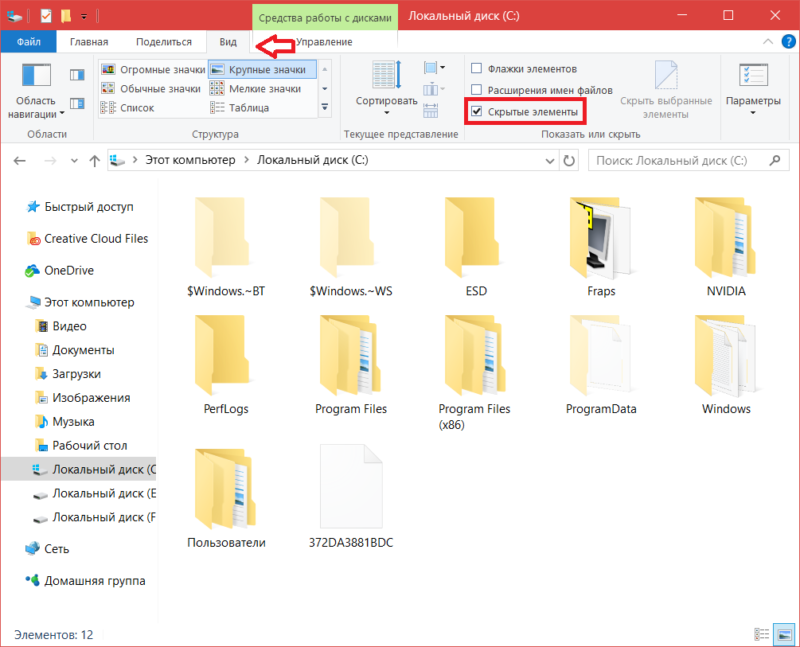
Task: Open the Quick Access Toolbar customize arrow
Action: click(x=84, y=17)
